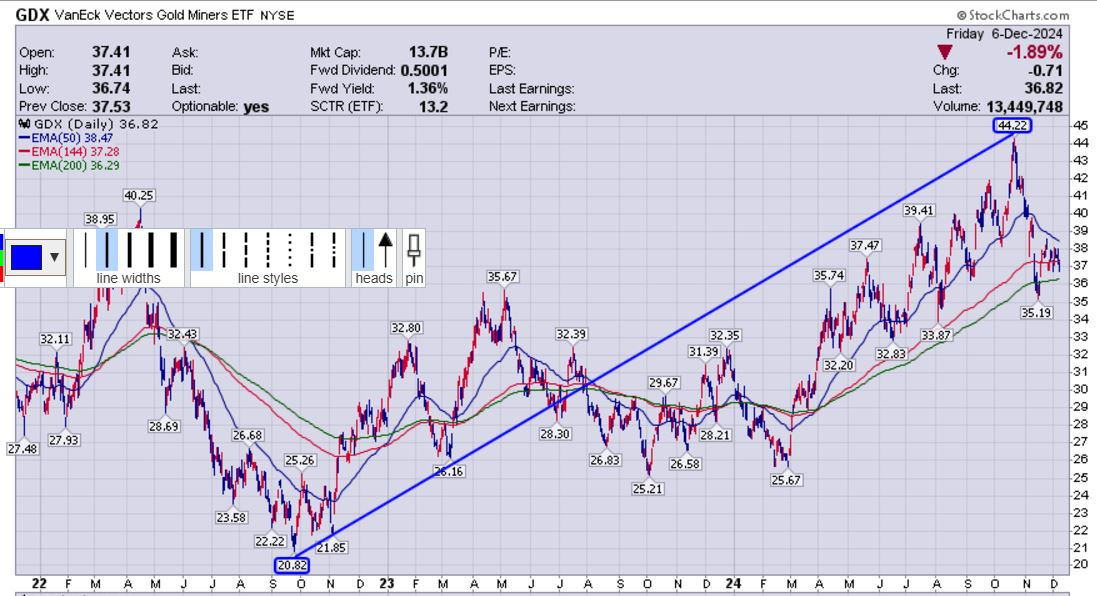Click the Prev Close 37.53 value
Screen dimensions: 1097x596
coord(111,106)
